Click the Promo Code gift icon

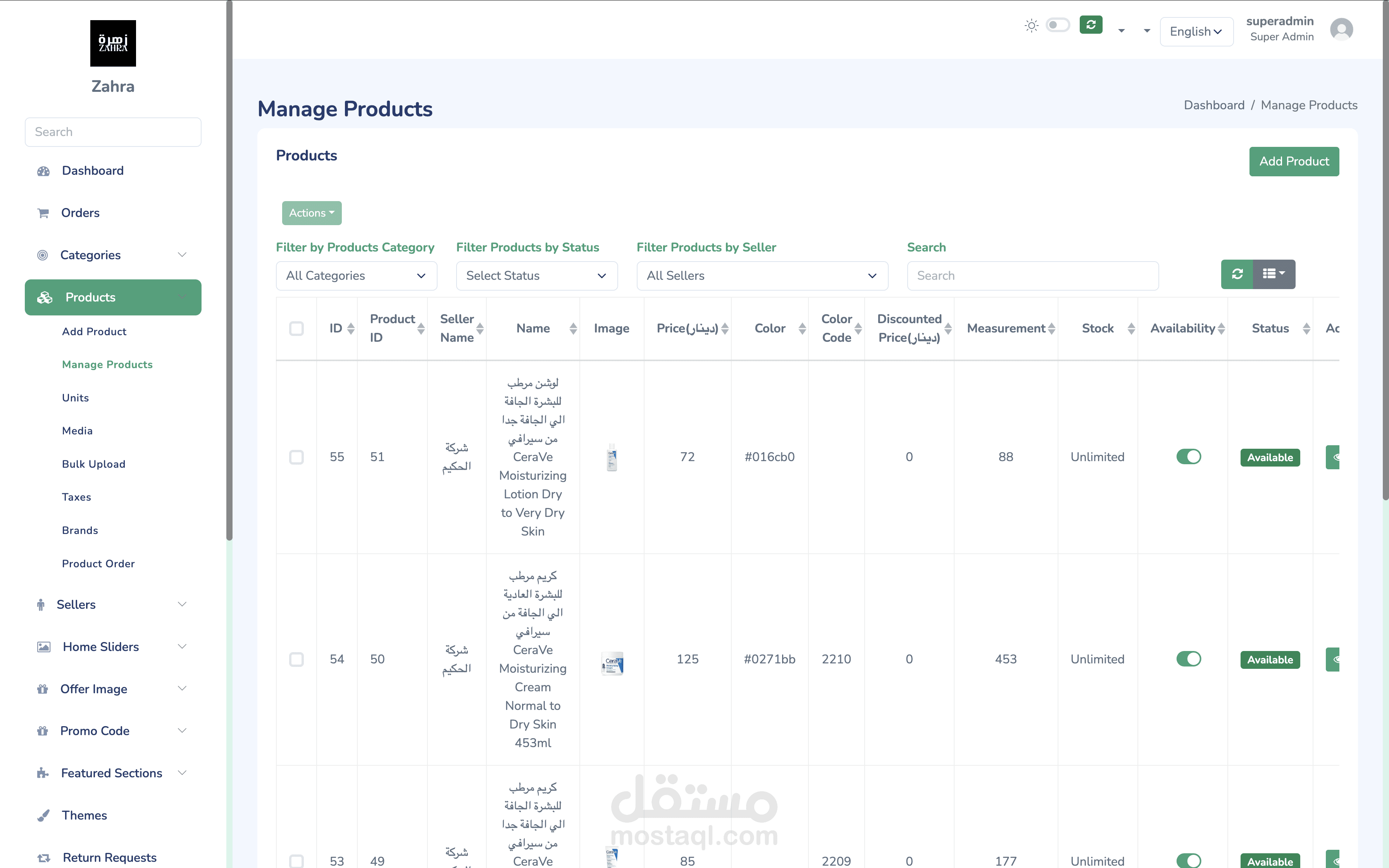[43, 731]
